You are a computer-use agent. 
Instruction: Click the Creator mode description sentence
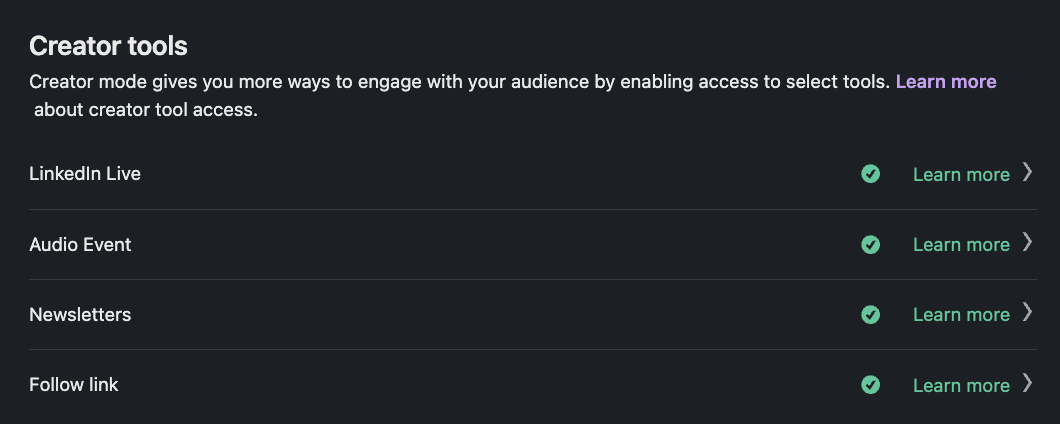[x=460, y=82]
